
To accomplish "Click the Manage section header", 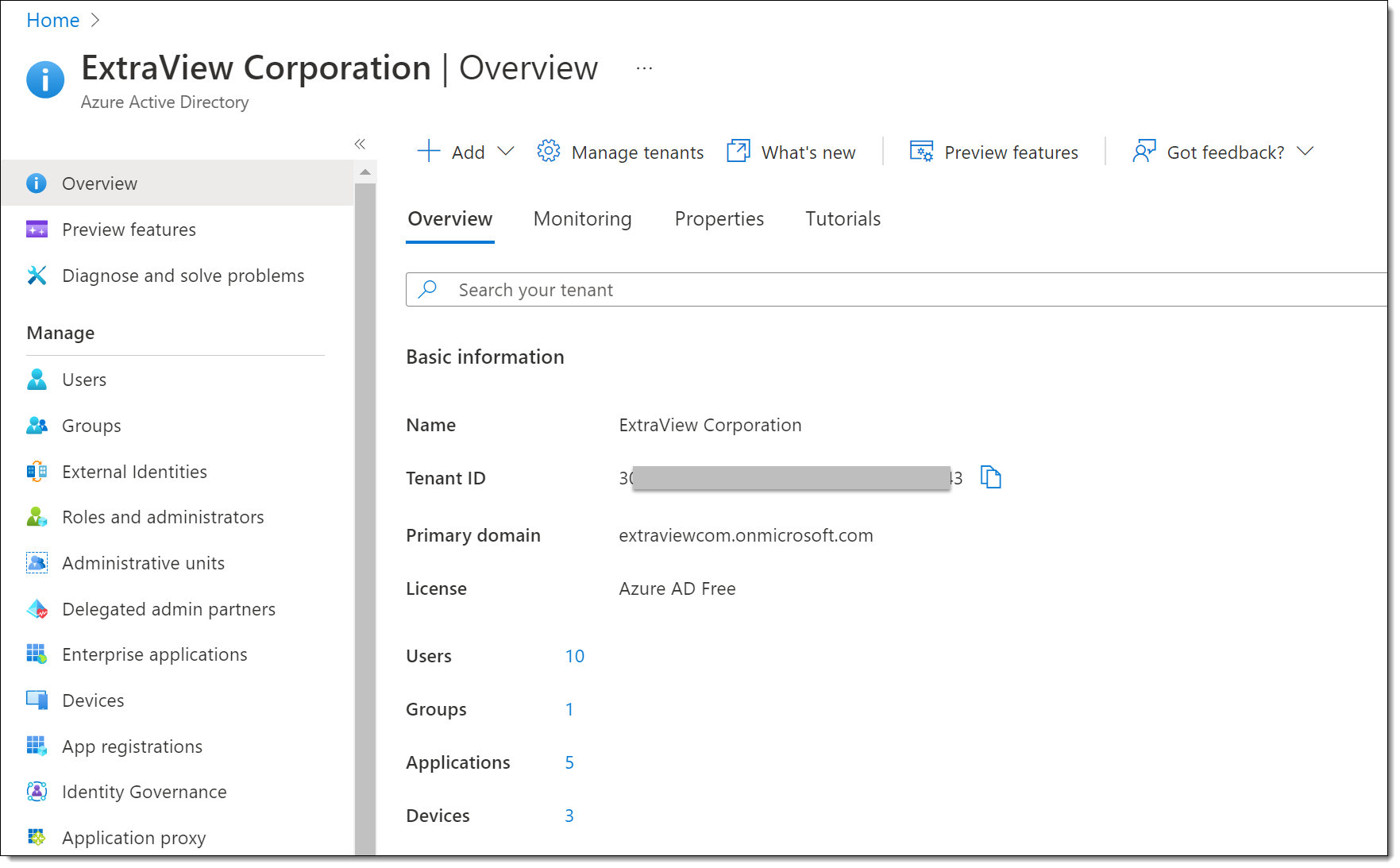I will tap(60, 334).
